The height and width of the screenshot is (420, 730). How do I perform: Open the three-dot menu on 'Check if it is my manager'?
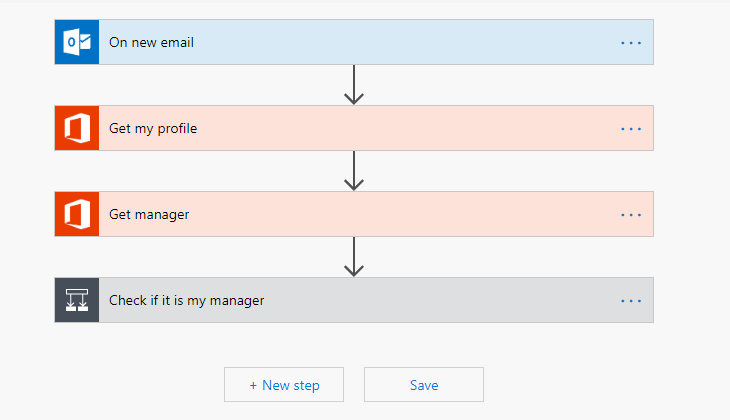click(x=631, y=301)
